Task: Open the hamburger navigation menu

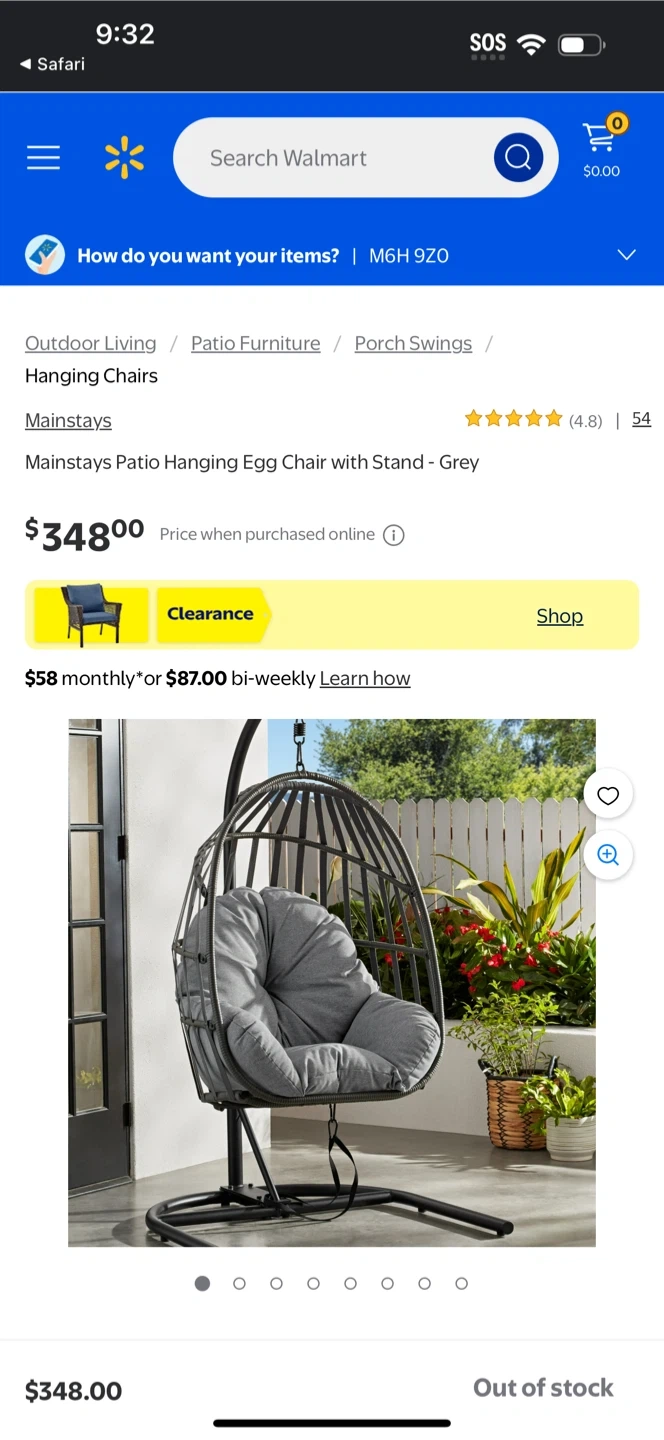Action: tap(43, 158)
